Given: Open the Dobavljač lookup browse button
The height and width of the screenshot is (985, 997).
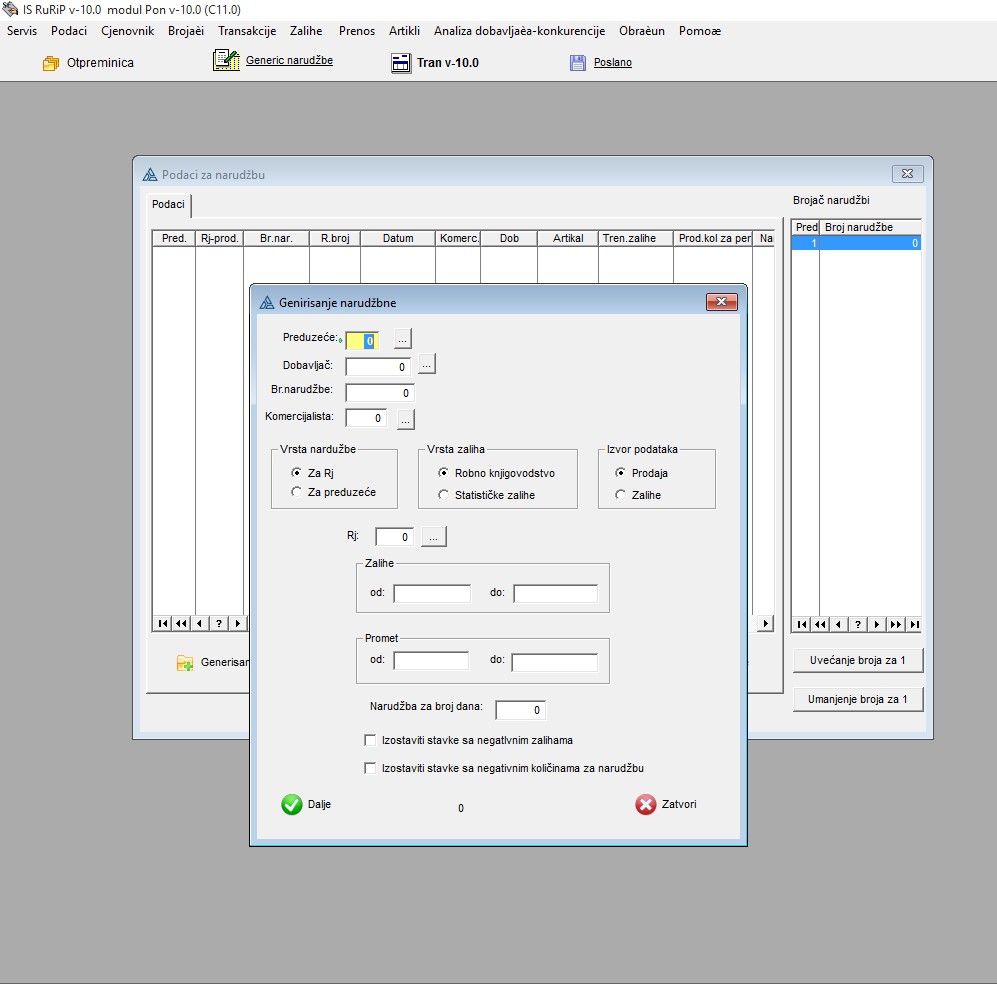Looking at the screenshot, I should click(x=426, y=365).
